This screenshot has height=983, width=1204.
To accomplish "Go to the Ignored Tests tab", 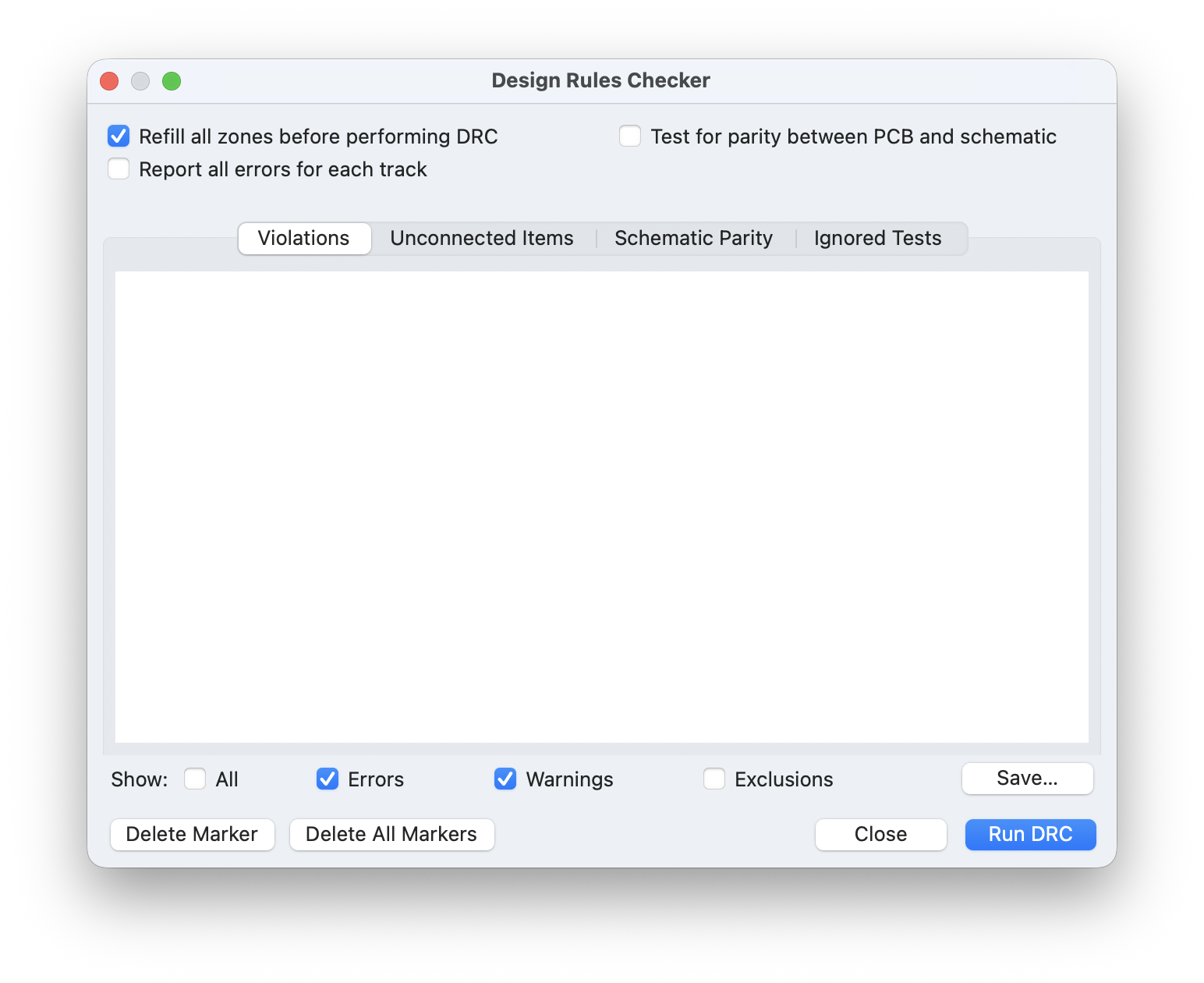I will pos(877,239).
